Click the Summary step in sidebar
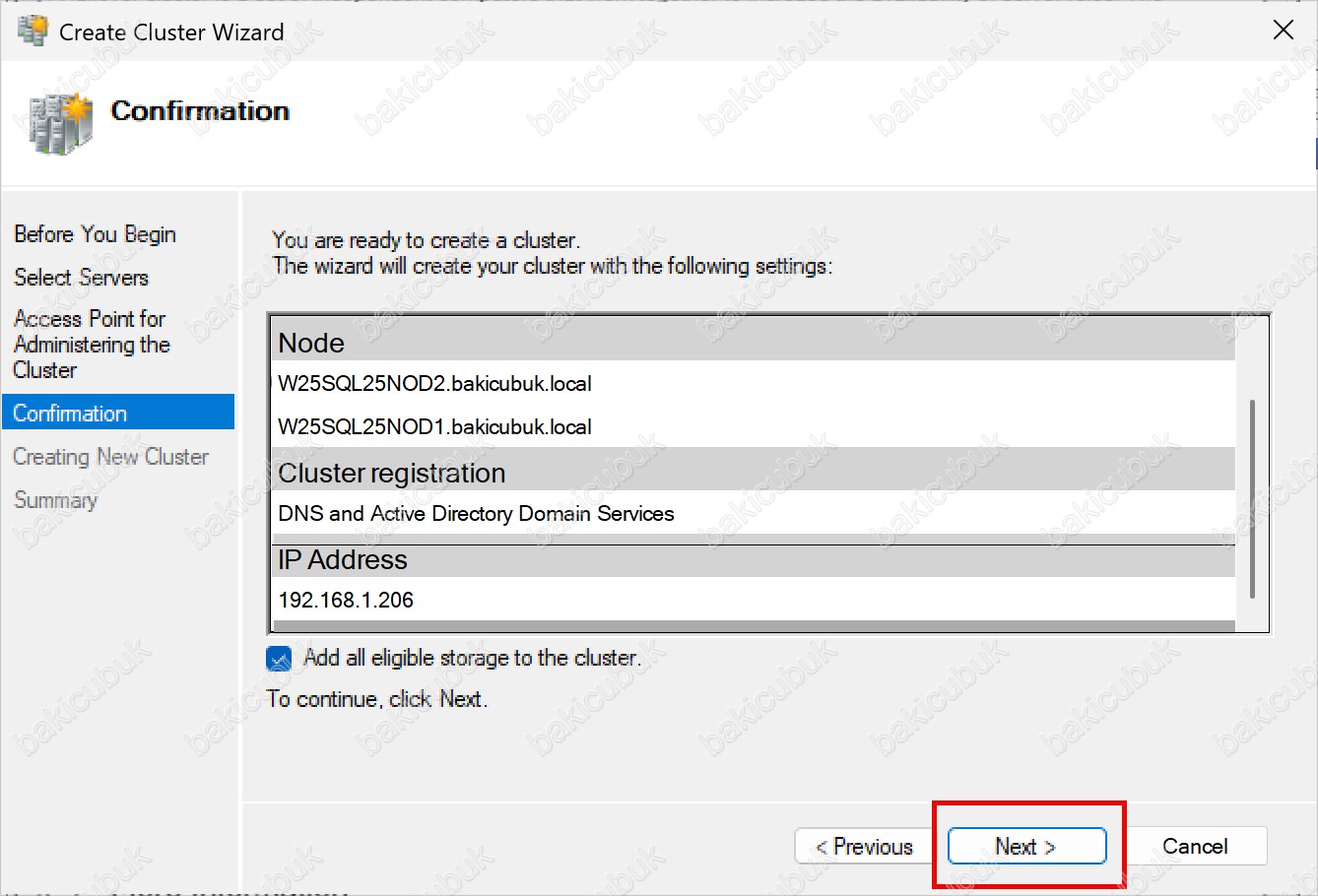1318x896 pixels. coord(55,500)
